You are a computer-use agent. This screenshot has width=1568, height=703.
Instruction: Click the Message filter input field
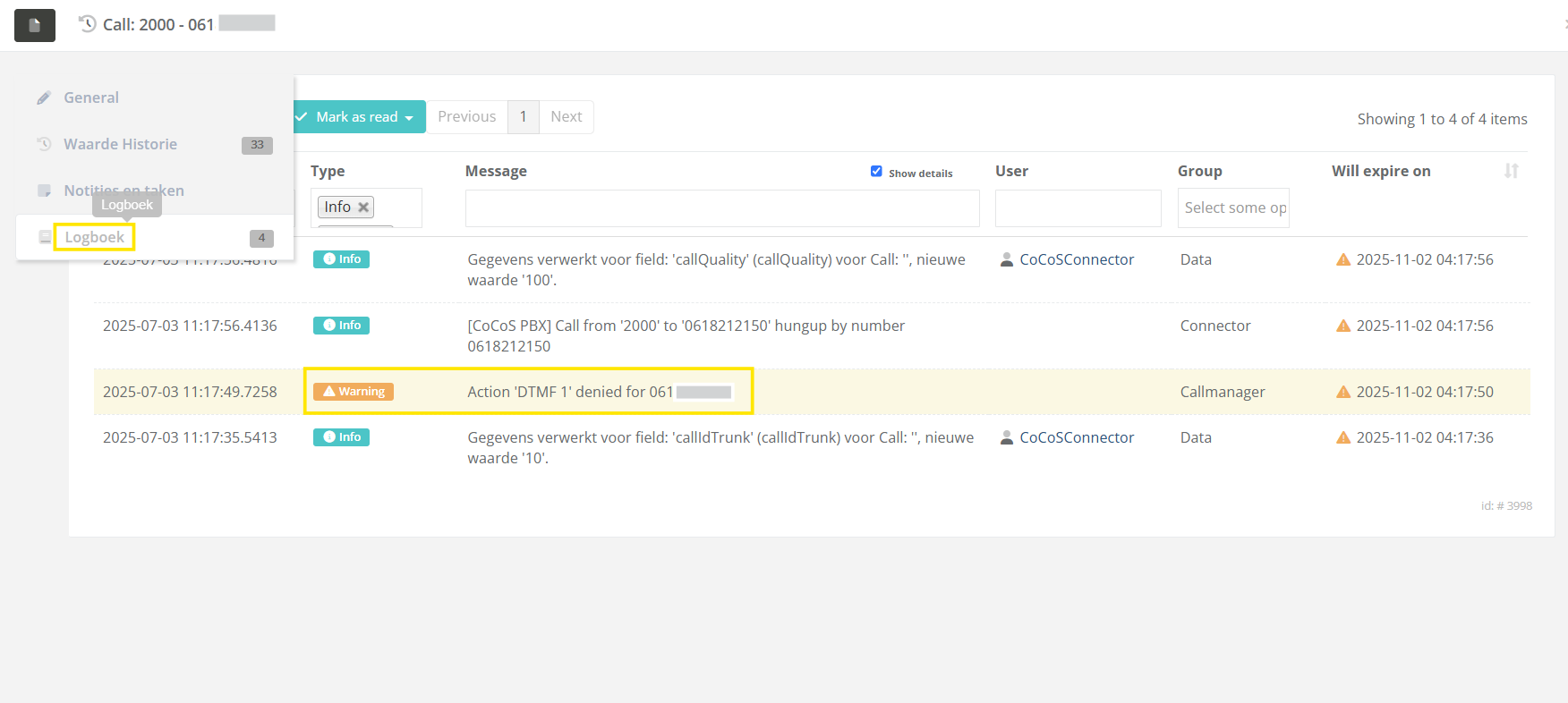[721, 208]
